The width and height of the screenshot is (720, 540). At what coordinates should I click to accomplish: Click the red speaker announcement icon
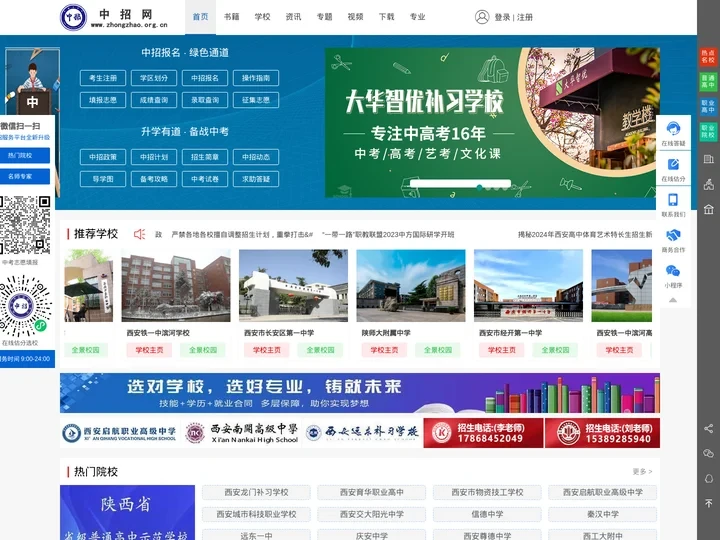pos(139,234)
